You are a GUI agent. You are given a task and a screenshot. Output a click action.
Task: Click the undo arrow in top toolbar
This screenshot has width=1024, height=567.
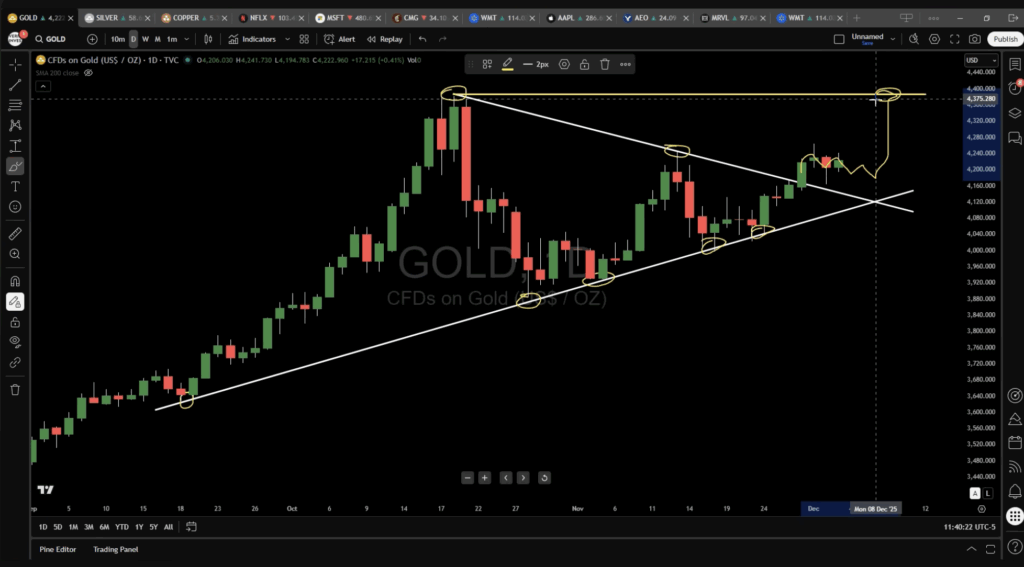[422, 39]
